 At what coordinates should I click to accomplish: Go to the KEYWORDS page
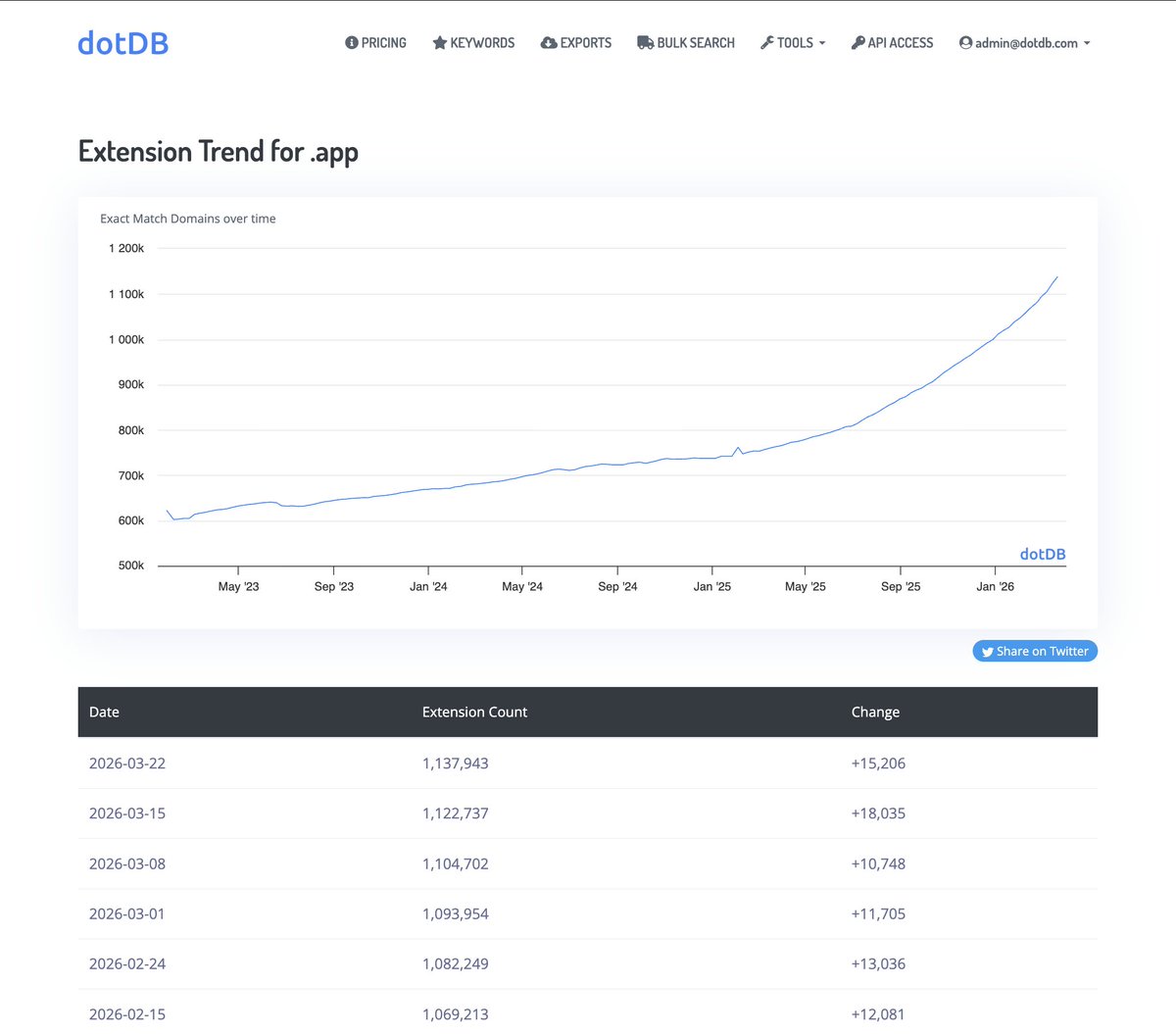473,43
